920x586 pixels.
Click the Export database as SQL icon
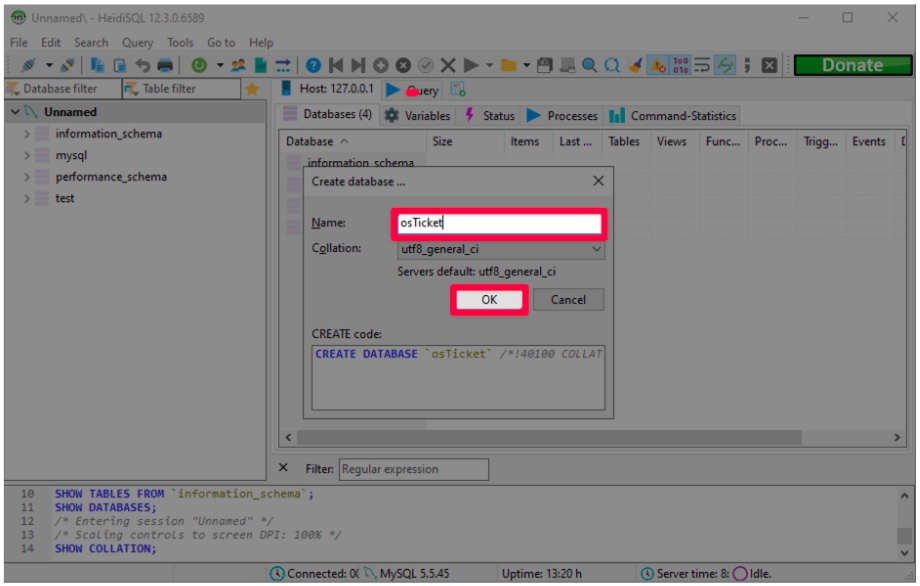[x=261, y=65]
